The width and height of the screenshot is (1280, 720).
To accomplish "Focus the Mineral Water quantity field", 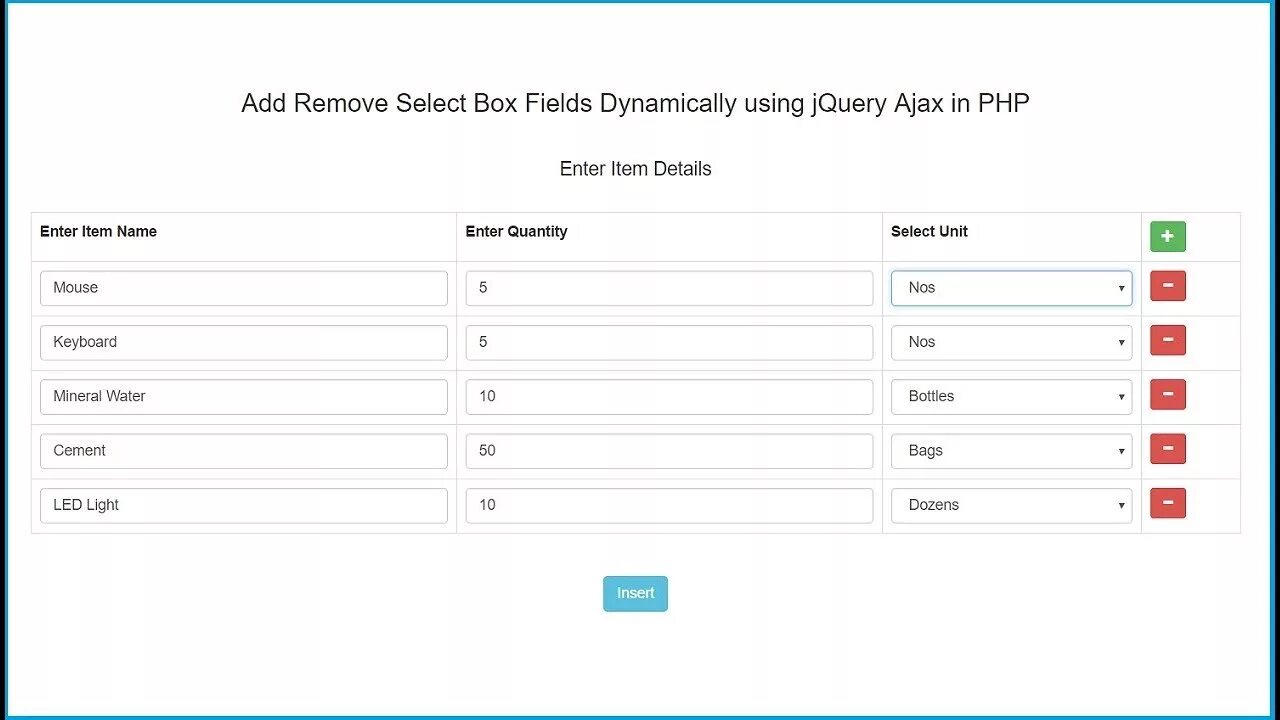I will point(669,396).
